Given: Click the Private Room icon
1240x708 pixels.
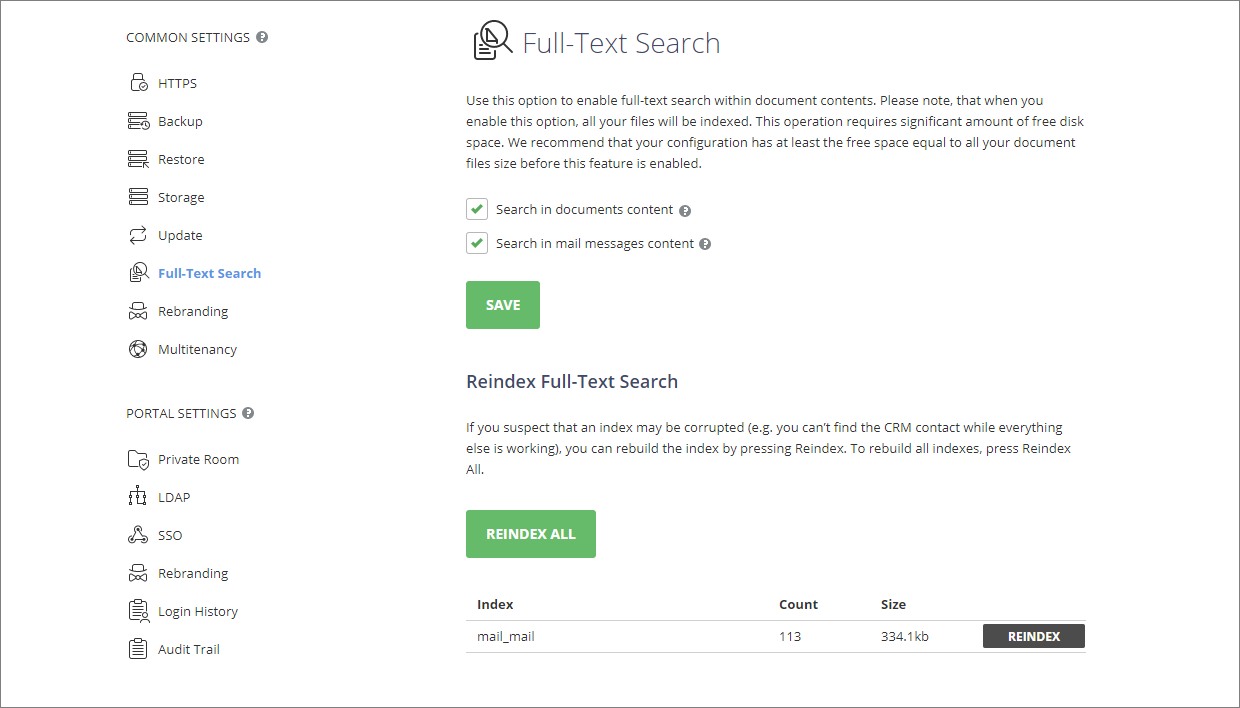Looking at the screenshot, I should coord(139,458).
